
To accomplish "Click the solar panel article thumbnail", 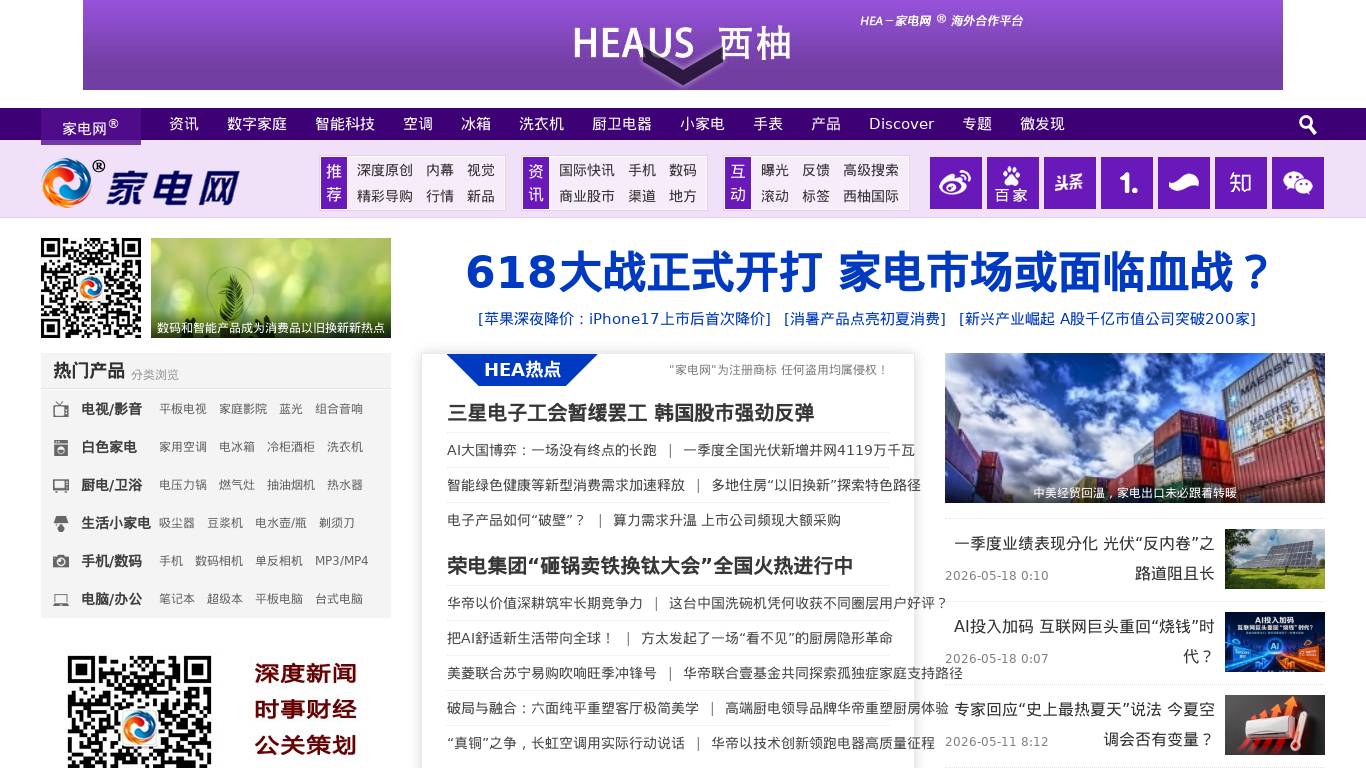I will coord(1275,559).
